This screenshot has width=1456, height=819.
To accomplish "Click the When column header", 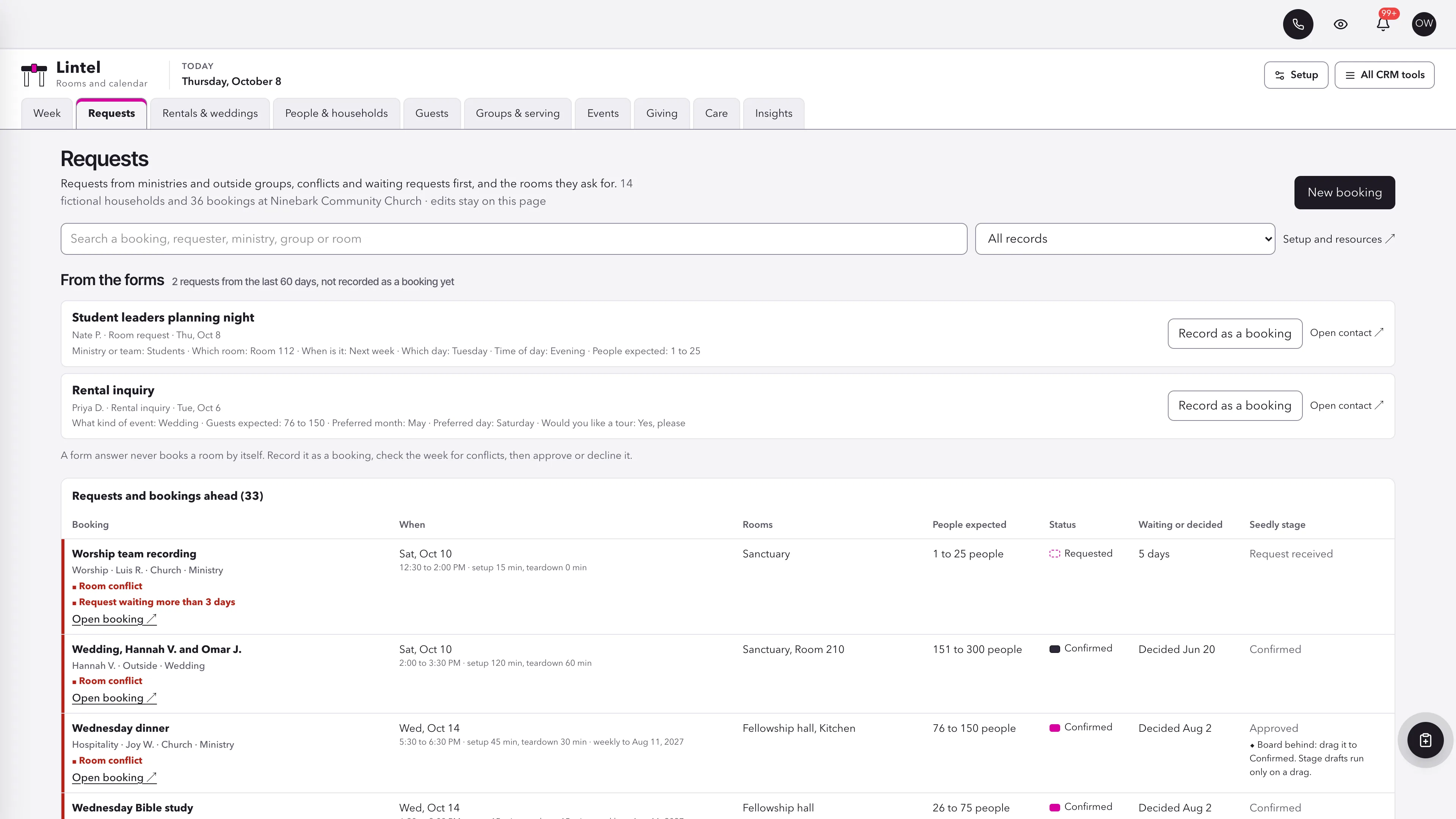I will click(x=412, y=525).
